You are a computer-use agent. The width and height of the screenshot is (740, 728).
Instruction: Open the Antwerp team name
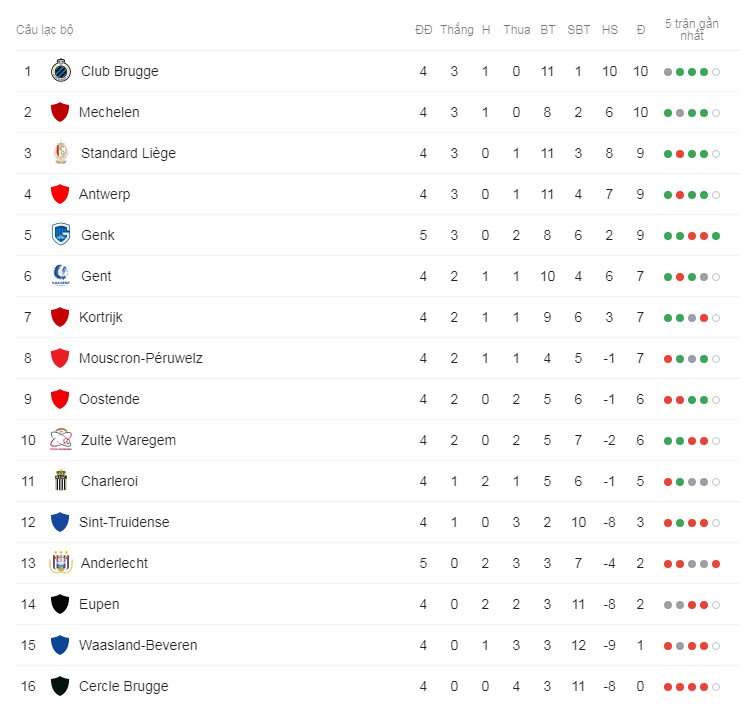tap(104, 194)
